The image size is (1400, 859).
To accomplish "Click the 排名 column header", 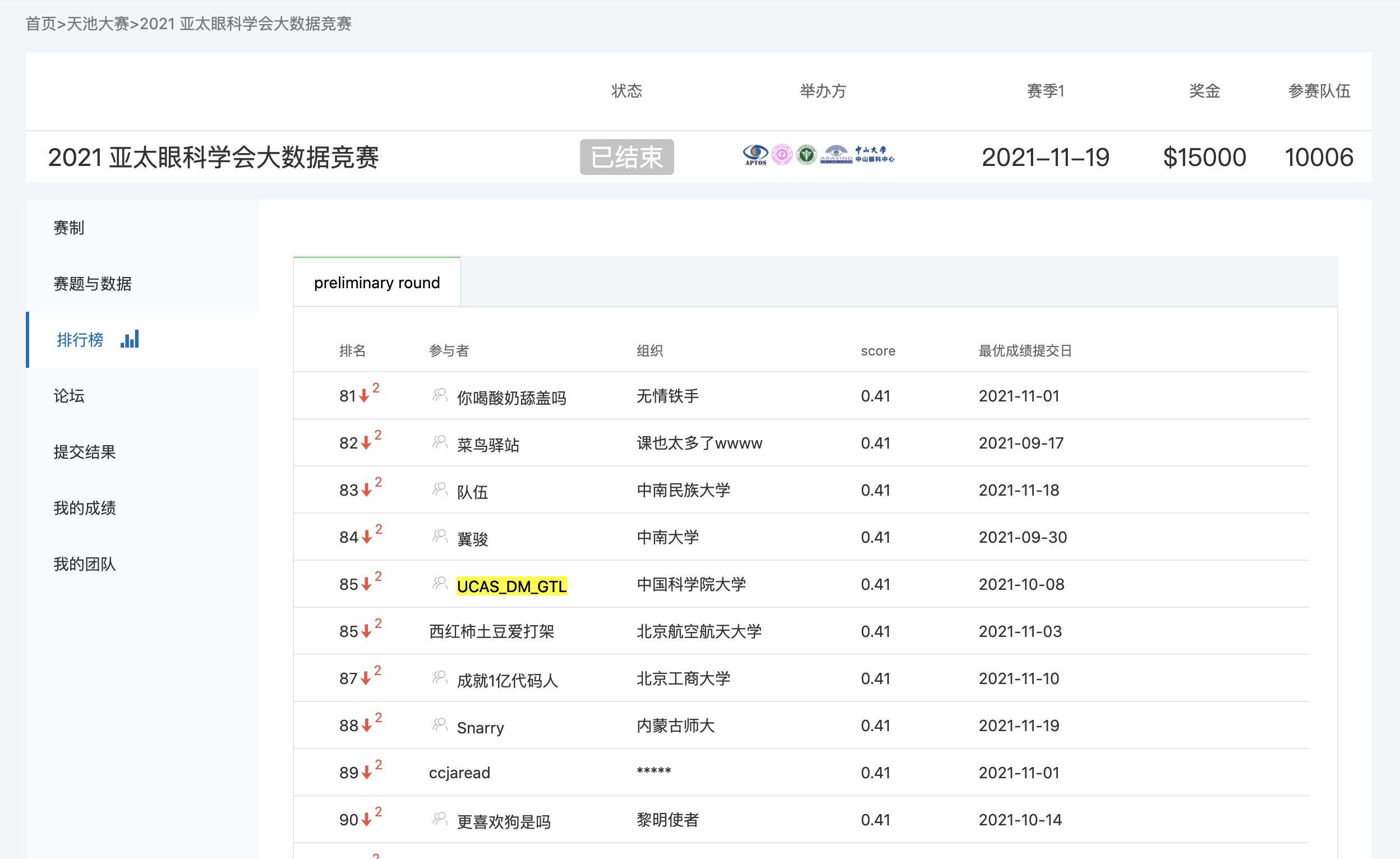I will [x=352, y=350].
